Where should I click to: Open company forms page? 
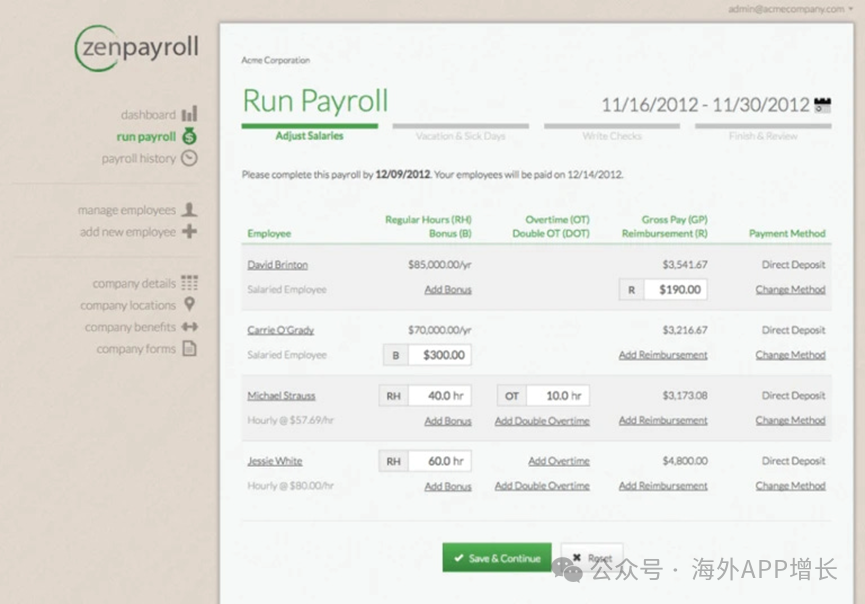tap(136, 349)
